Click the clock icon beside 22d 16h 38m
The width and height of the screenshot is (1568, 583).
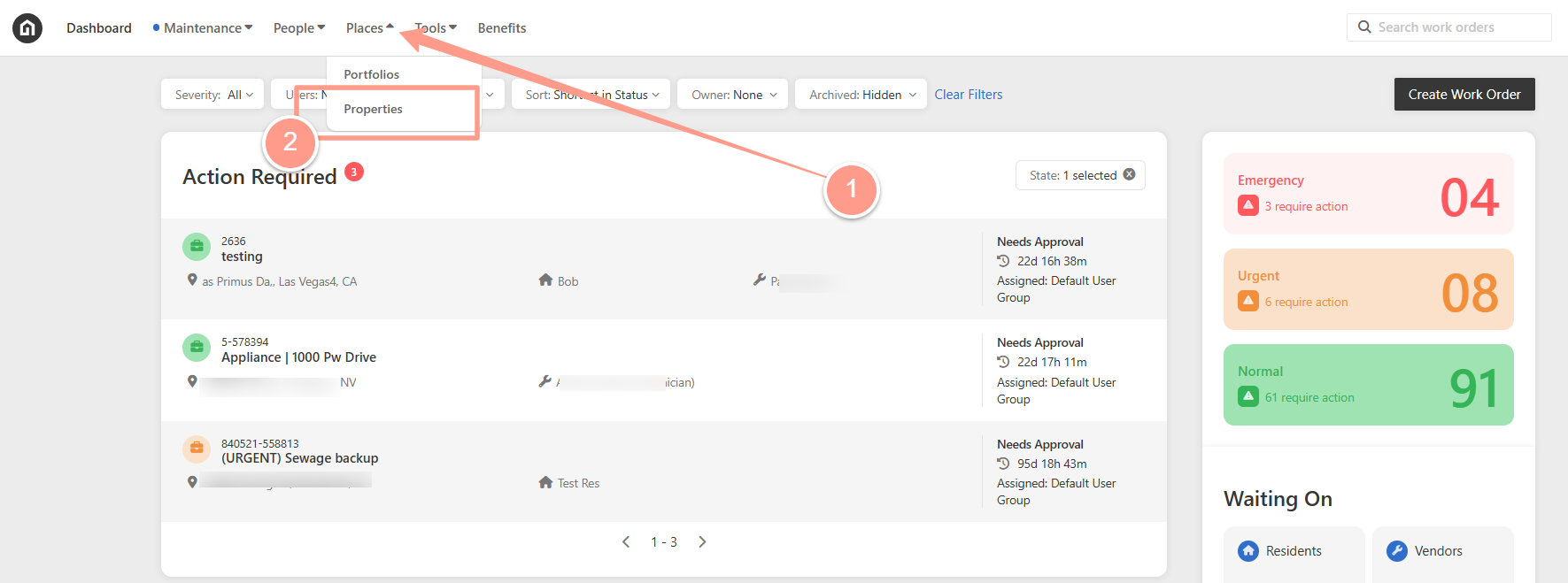click(x=1003, y=261)
